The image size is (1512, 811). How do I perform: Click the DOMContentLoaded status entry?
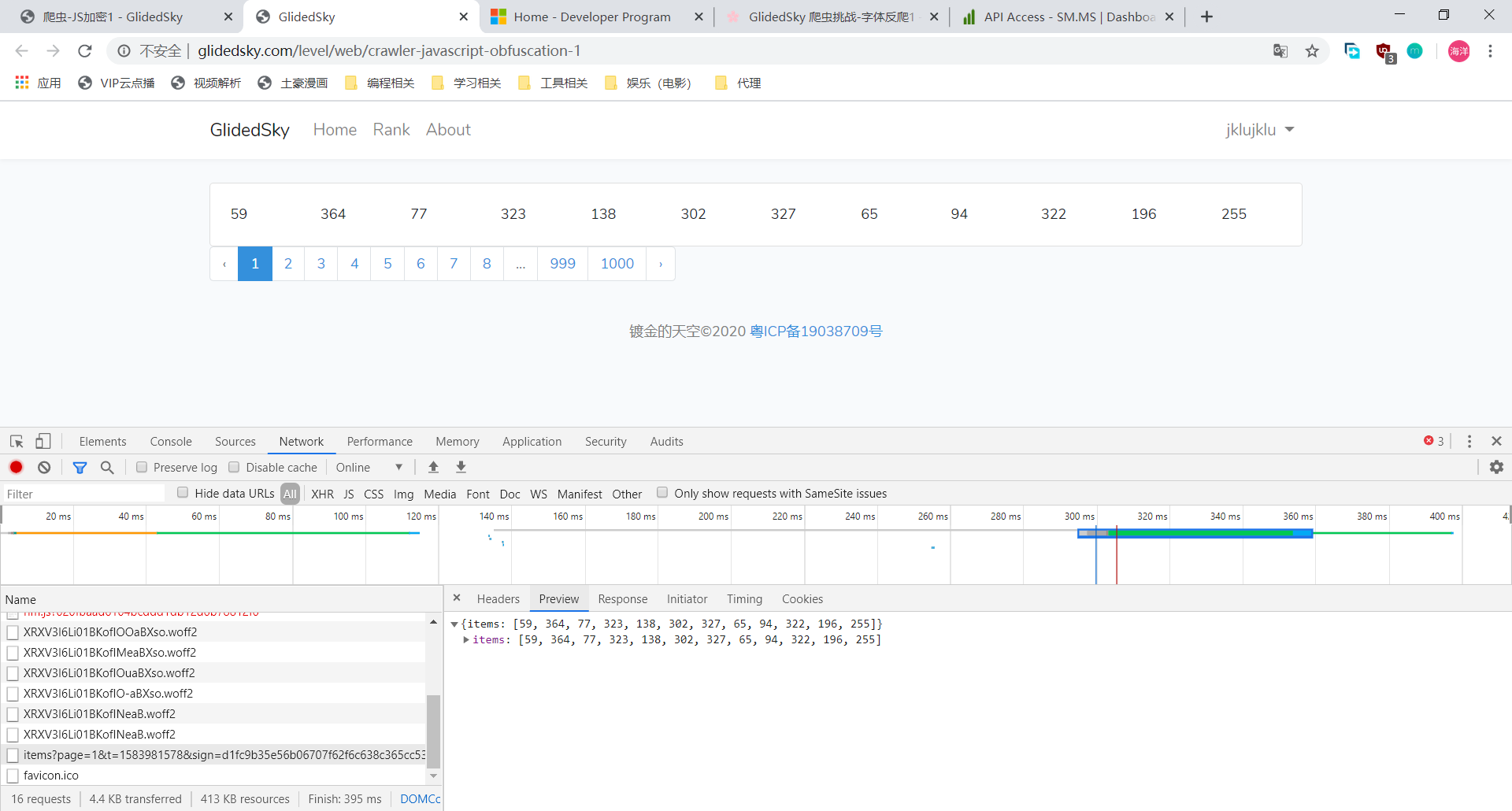tap(420, 799)
